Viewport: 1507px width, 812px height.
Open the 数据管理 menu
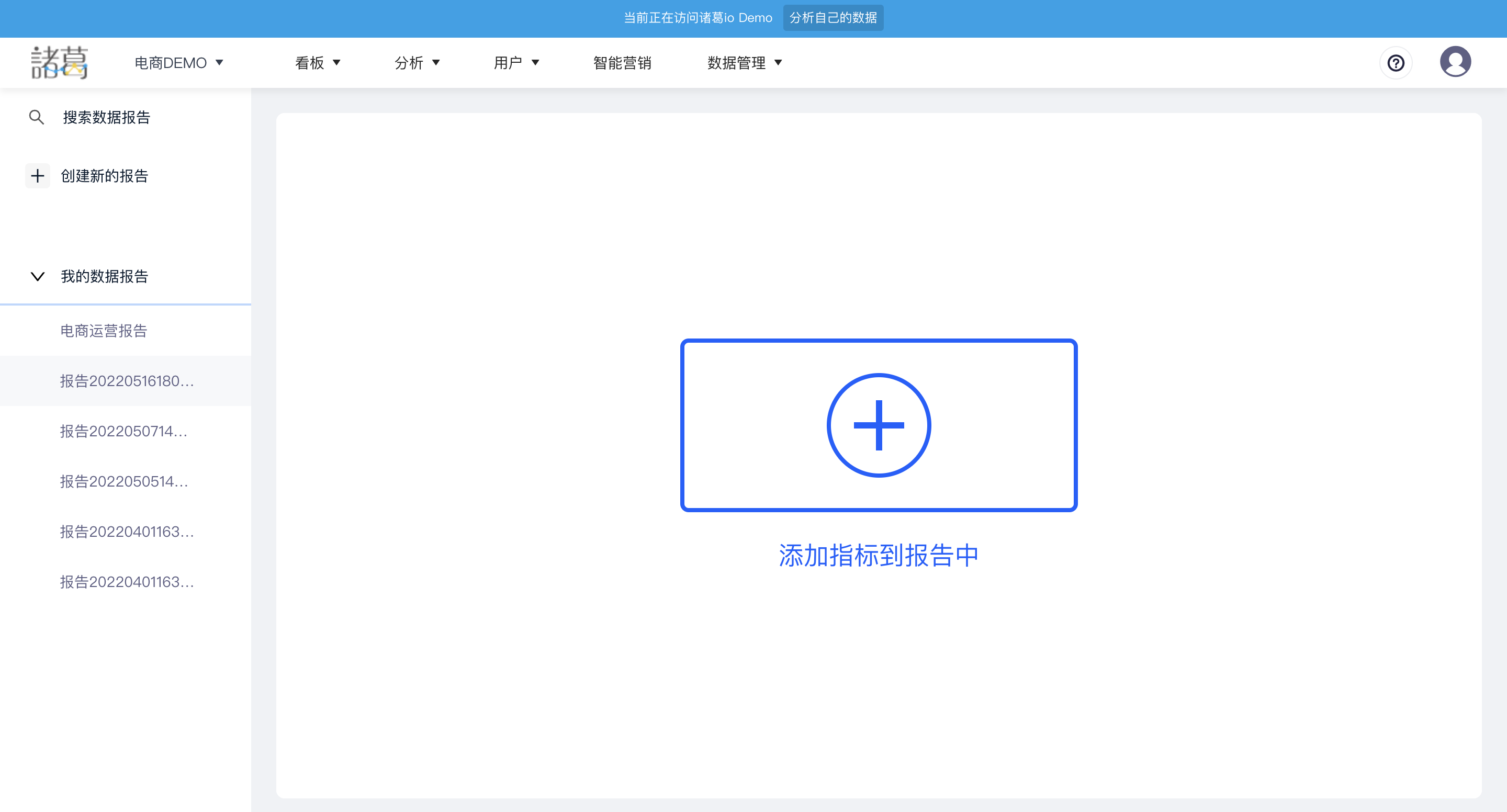[x=744, y=63]
